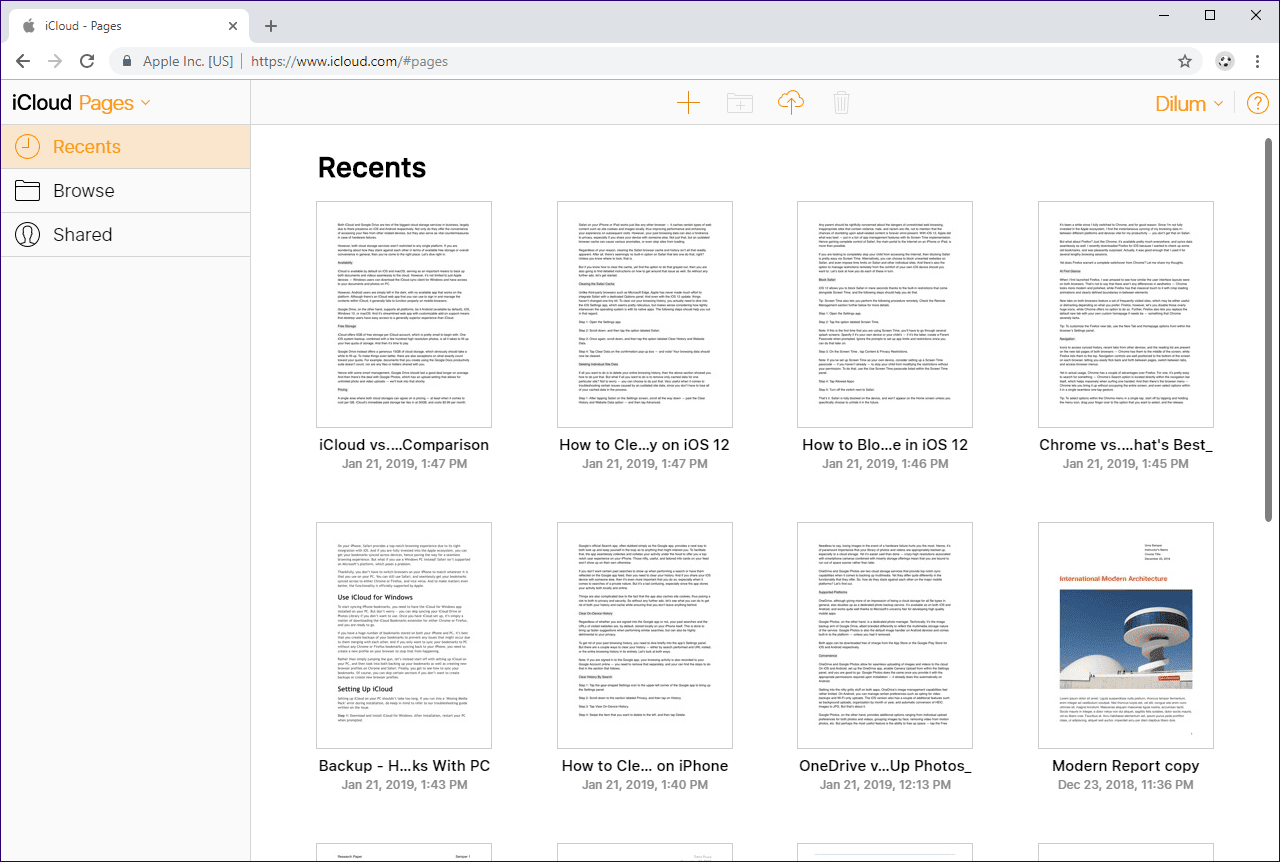Open Backup - H...ks With PC thumbnail
Viewport: 1280px width, 862px height.
(x=404, y=634)
